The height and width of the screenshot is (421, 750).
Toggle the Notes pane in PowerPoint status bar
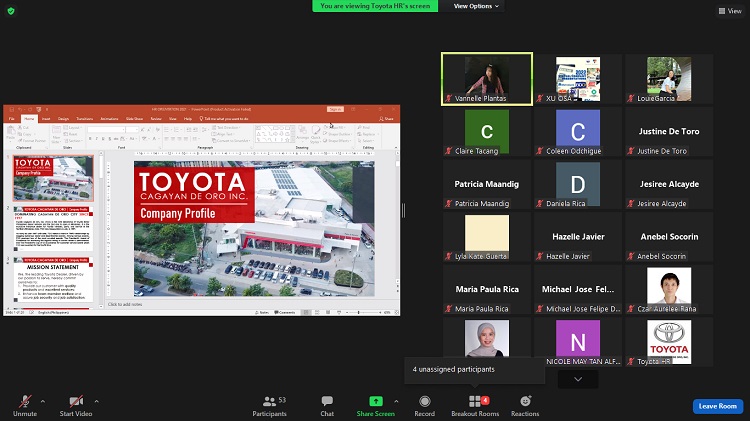[262, 312]
